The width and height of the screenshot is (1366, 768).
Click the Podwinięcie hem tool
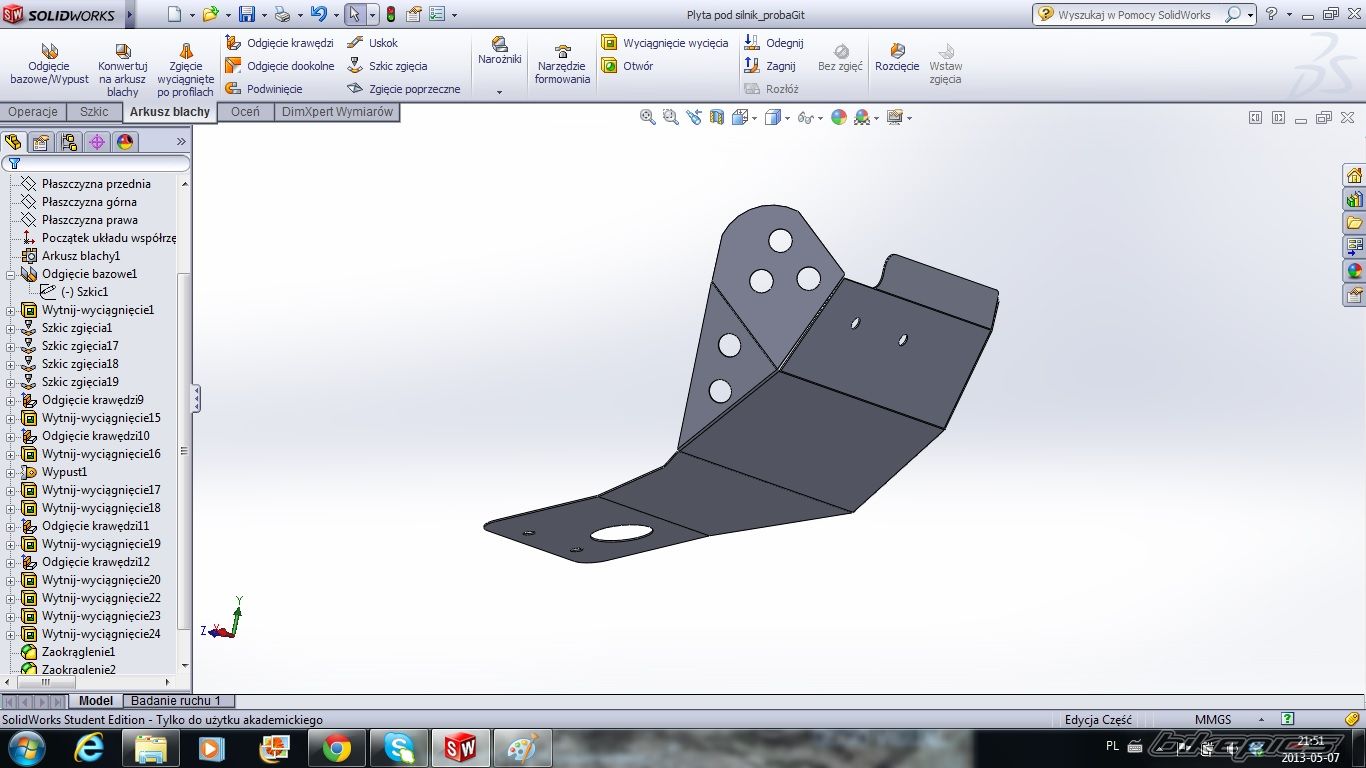pos(264,89)
